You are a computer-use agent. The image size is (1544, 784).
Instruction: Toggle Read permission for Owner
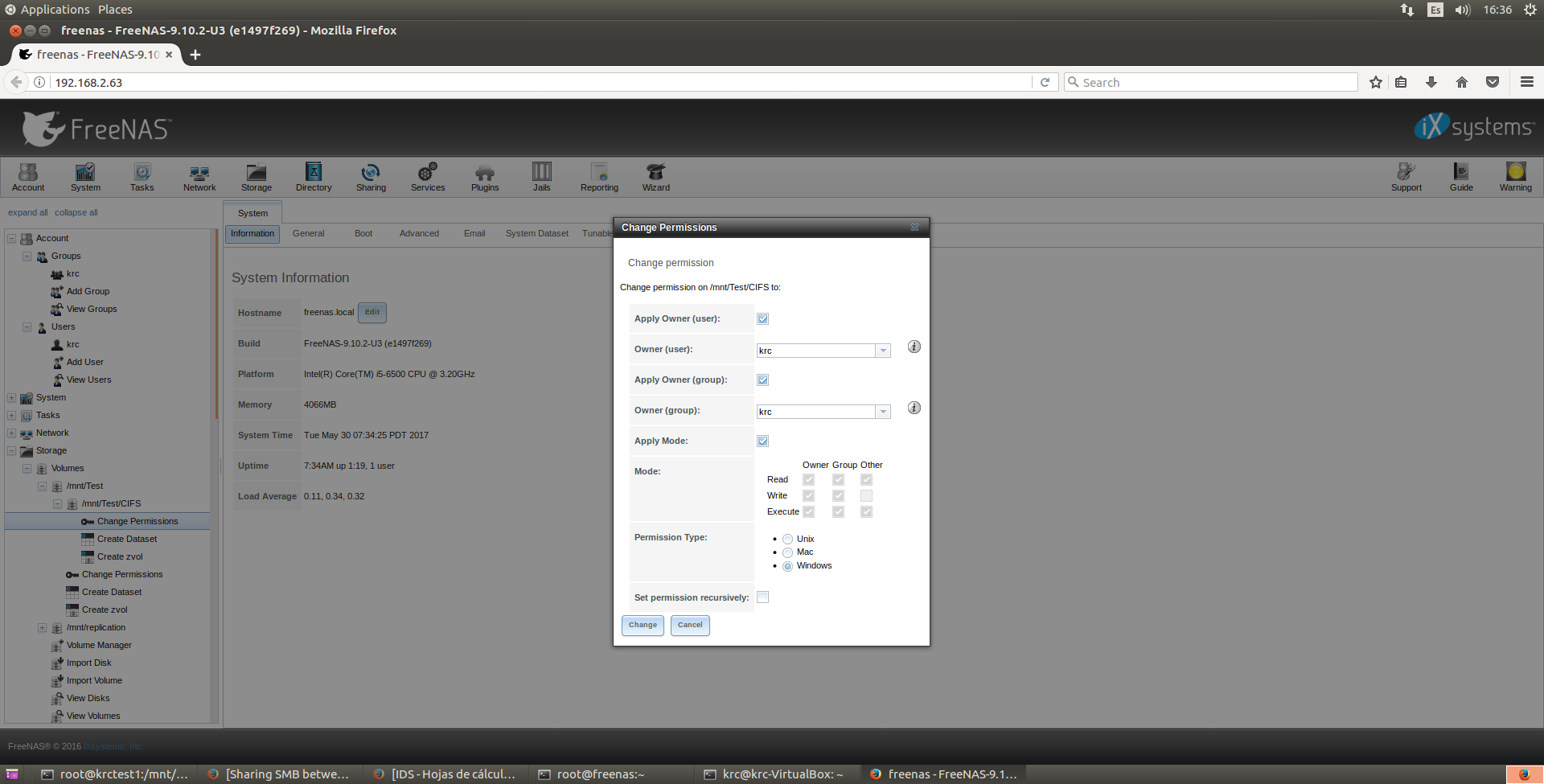click(808, 479)
